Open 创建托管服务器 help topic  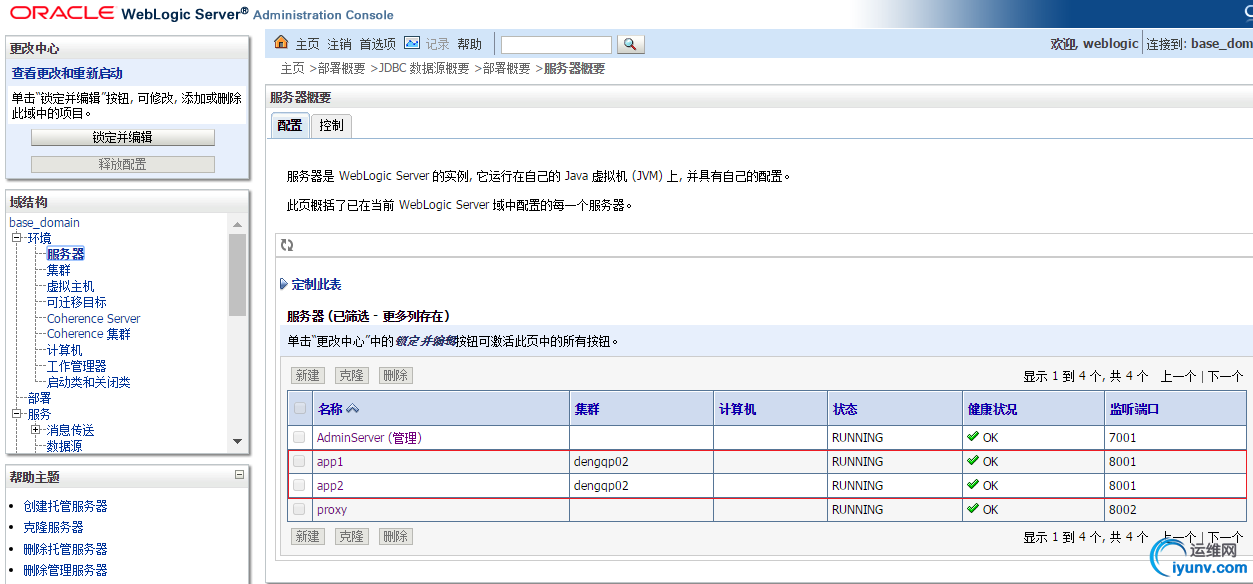(65, 506)
